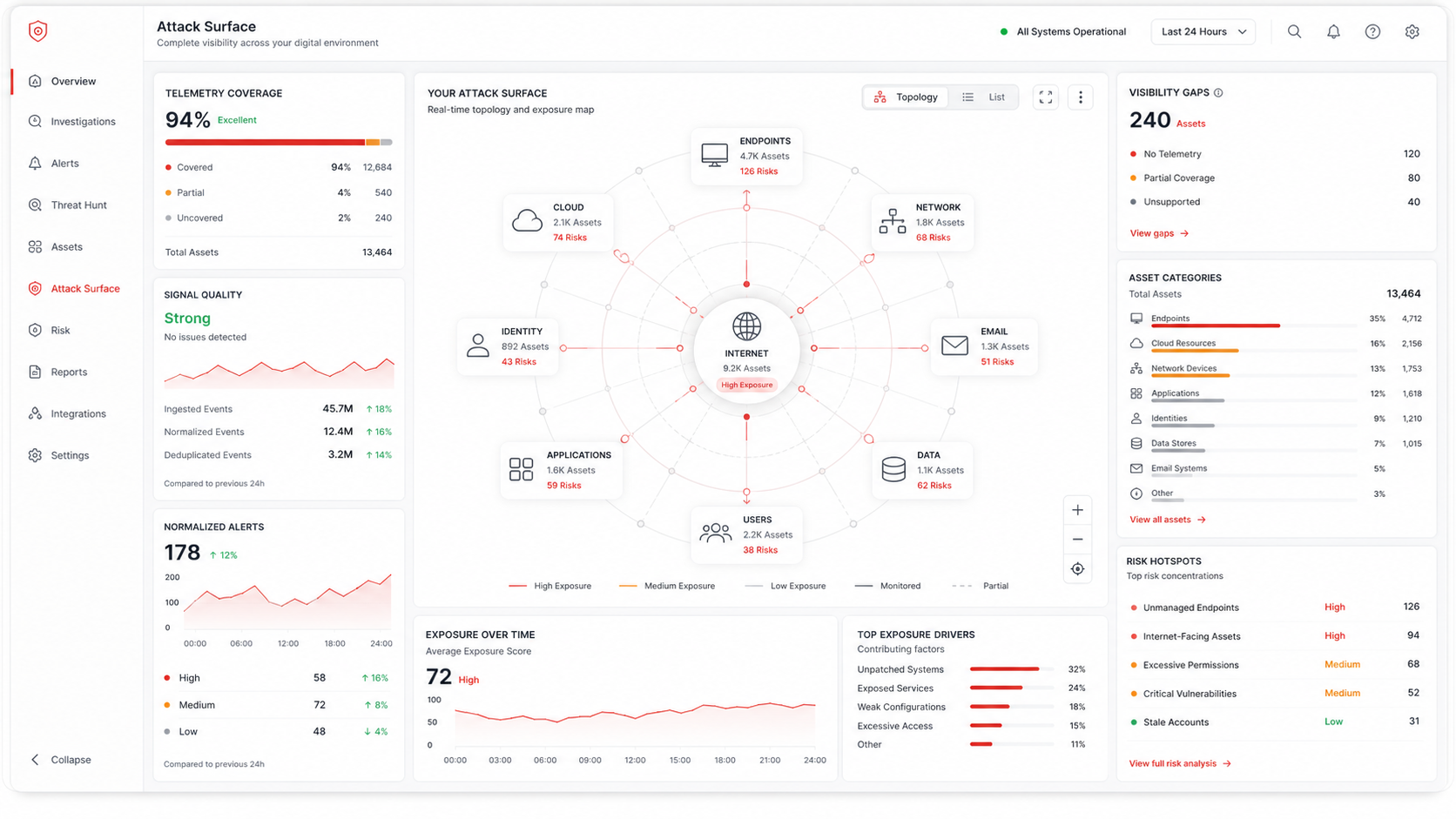Toggle Partial legend entry
Screen dimensions: 1456x819
point(981,587)
